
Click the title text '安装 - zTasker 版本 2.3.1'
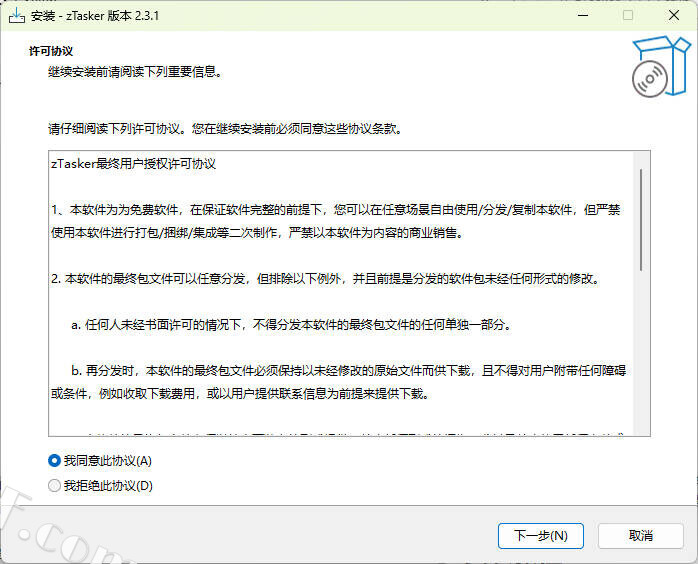pyautogui.click(x=95, y=16)
